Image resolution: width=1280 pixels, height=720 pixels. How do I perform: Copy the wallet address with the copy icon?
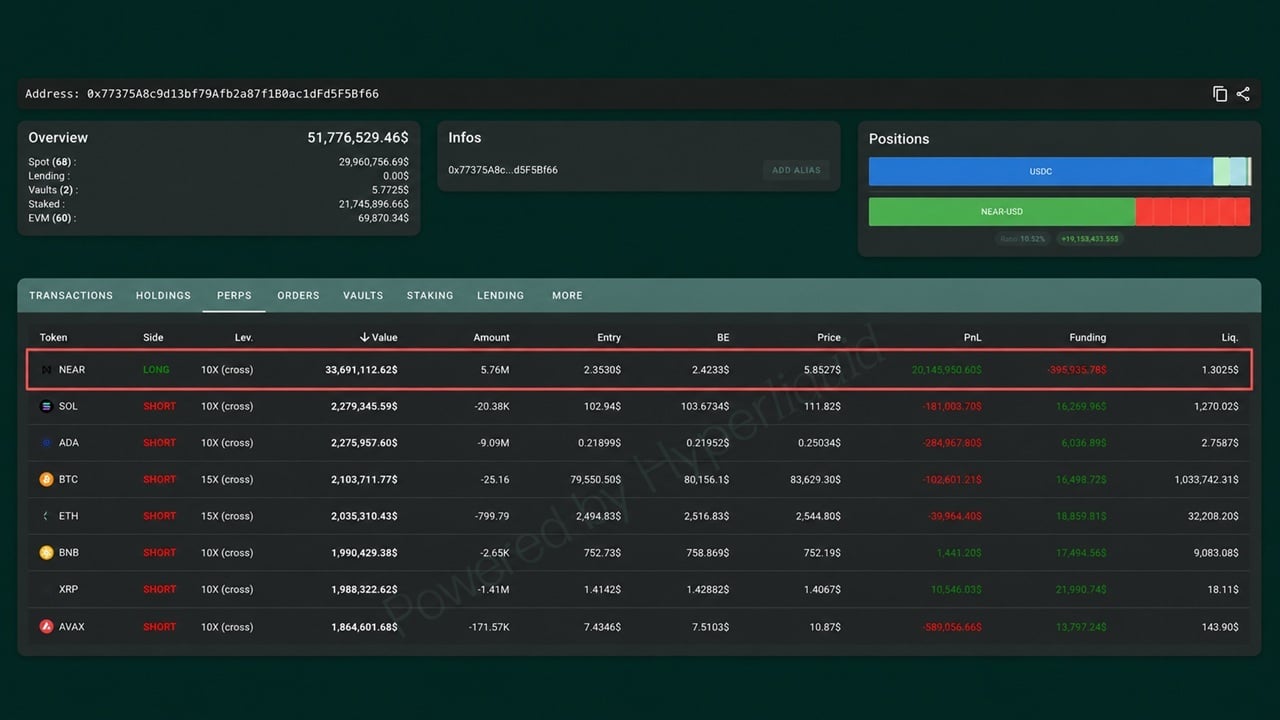pyautogui.click(x=1220, y=94)
